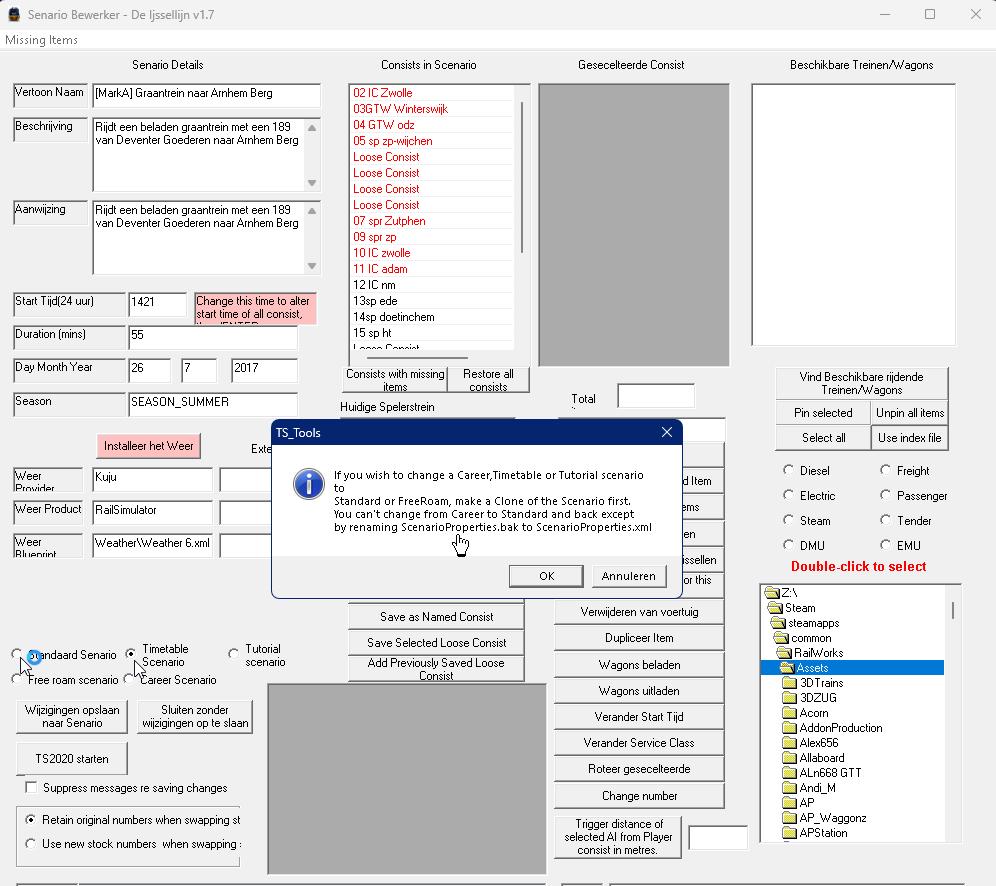Click the Start Tijd input field
The height and width of the screenshot is (886, 996).
click(157, 304)
